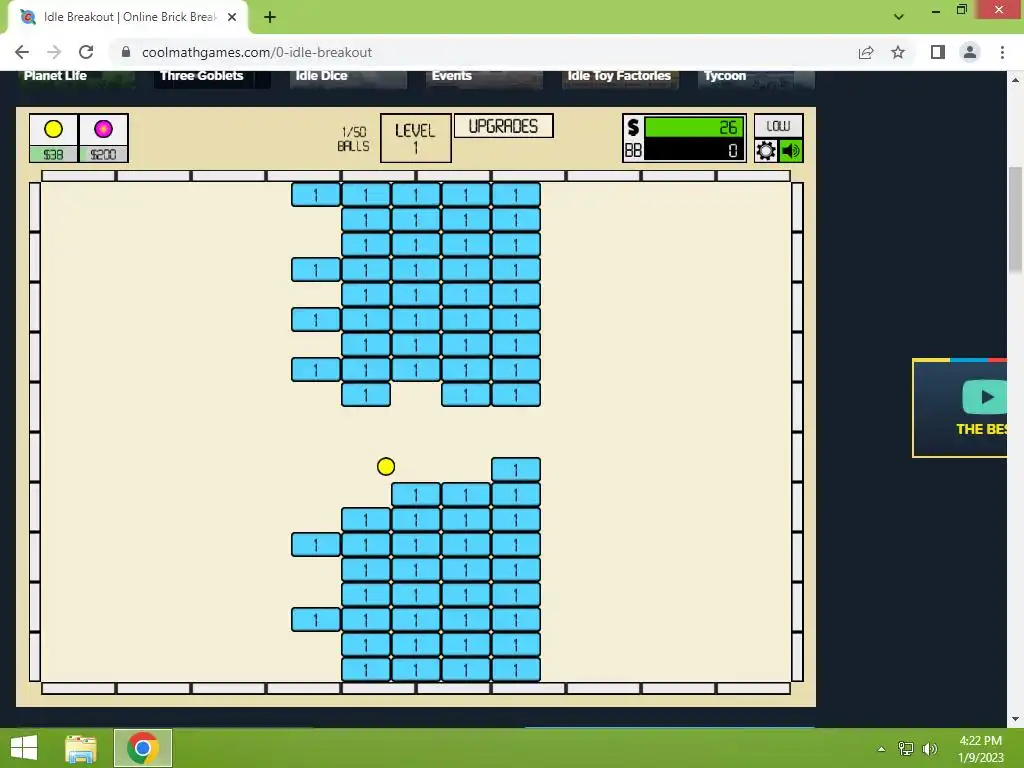
Task: View site security lock info
Action: 126,52
